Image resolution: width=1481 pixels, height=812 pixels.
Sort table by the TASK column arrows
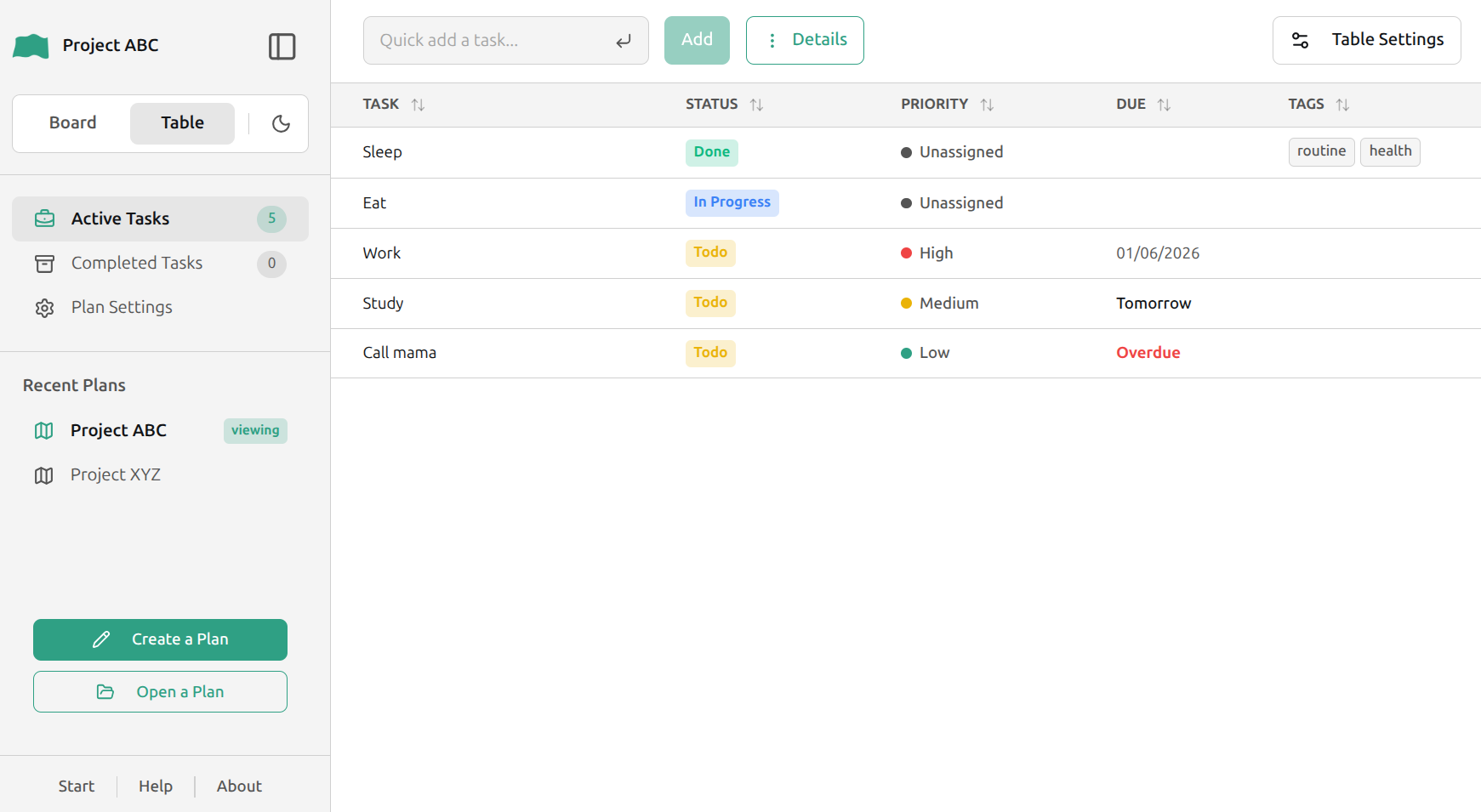(418, 105)
